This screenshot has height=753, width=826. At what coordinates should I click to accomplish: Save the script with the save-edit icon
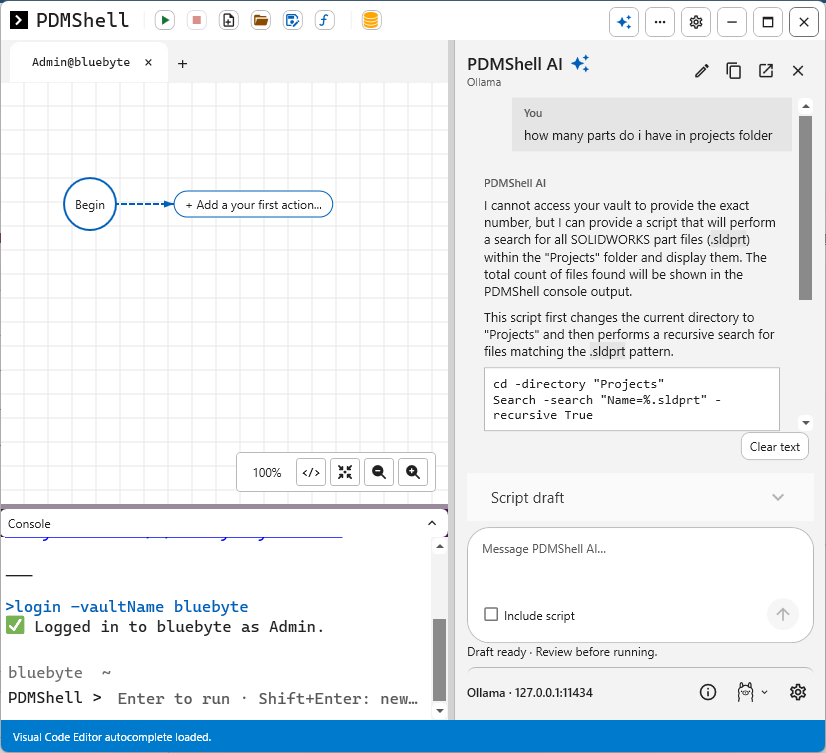pyautogui.click(x=292, y=21)
